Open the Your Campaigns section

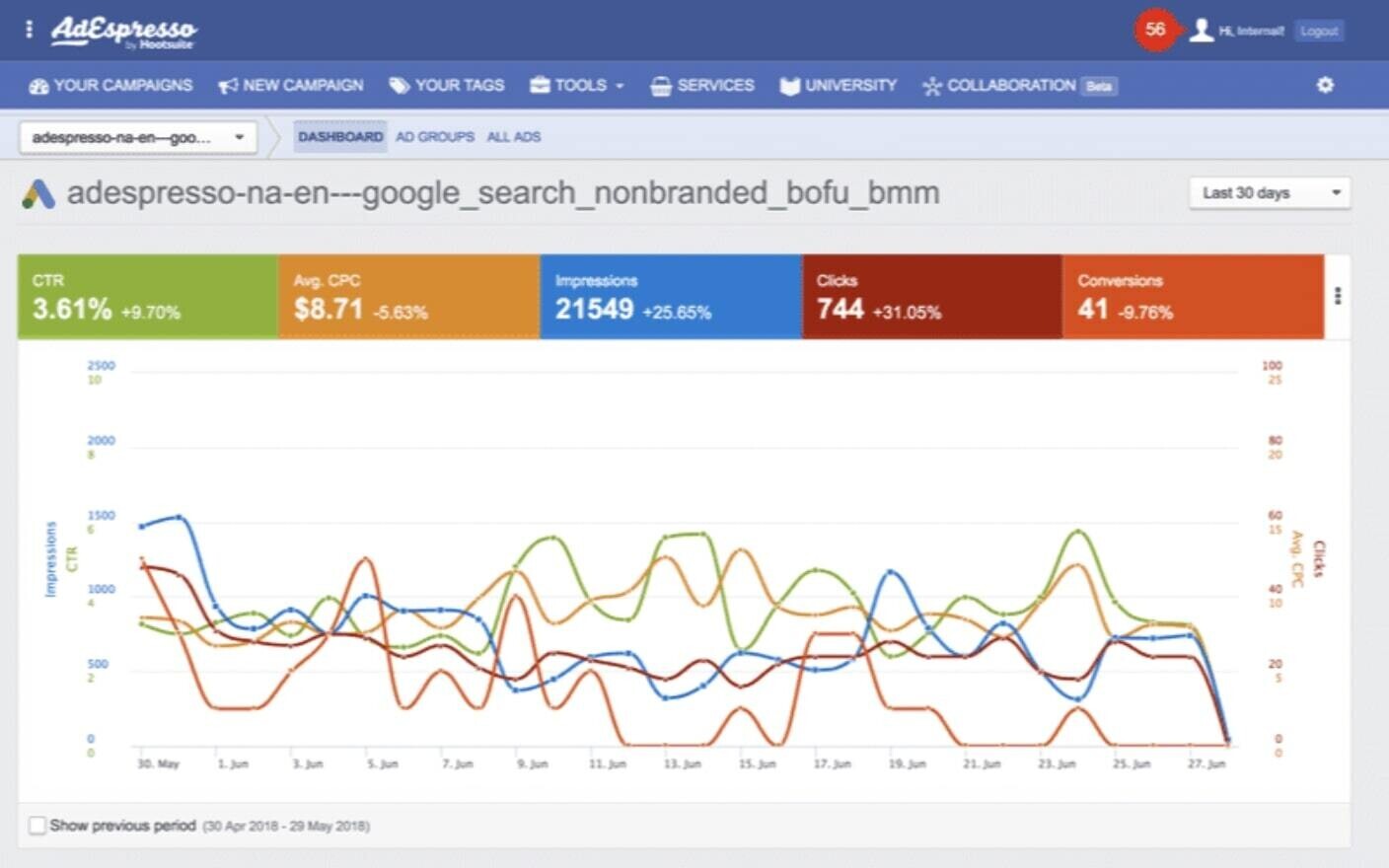110,86
